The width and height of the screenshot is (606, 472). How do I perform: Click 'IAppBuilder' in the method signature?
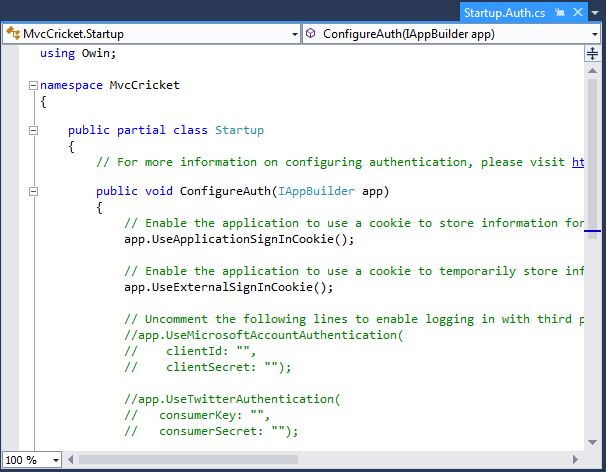[316, 191]
